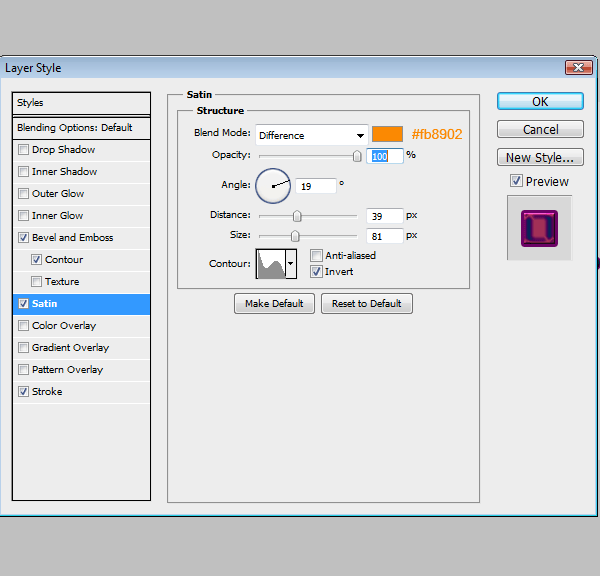The width and height of the screenshot is (600, 576).
Task: Tick the Inner Glow checkbox
Action: (x=23, y=215)
